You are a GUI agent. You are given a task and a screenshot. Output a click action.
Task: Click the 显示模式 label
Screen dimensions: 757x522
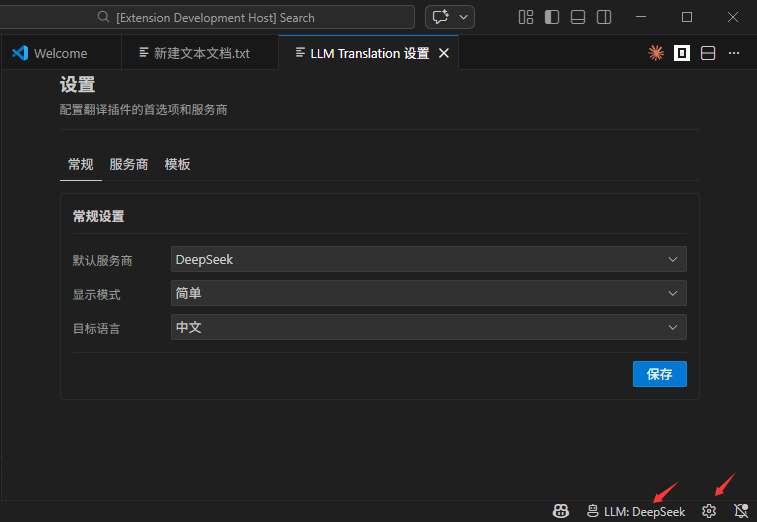[96, 295]
